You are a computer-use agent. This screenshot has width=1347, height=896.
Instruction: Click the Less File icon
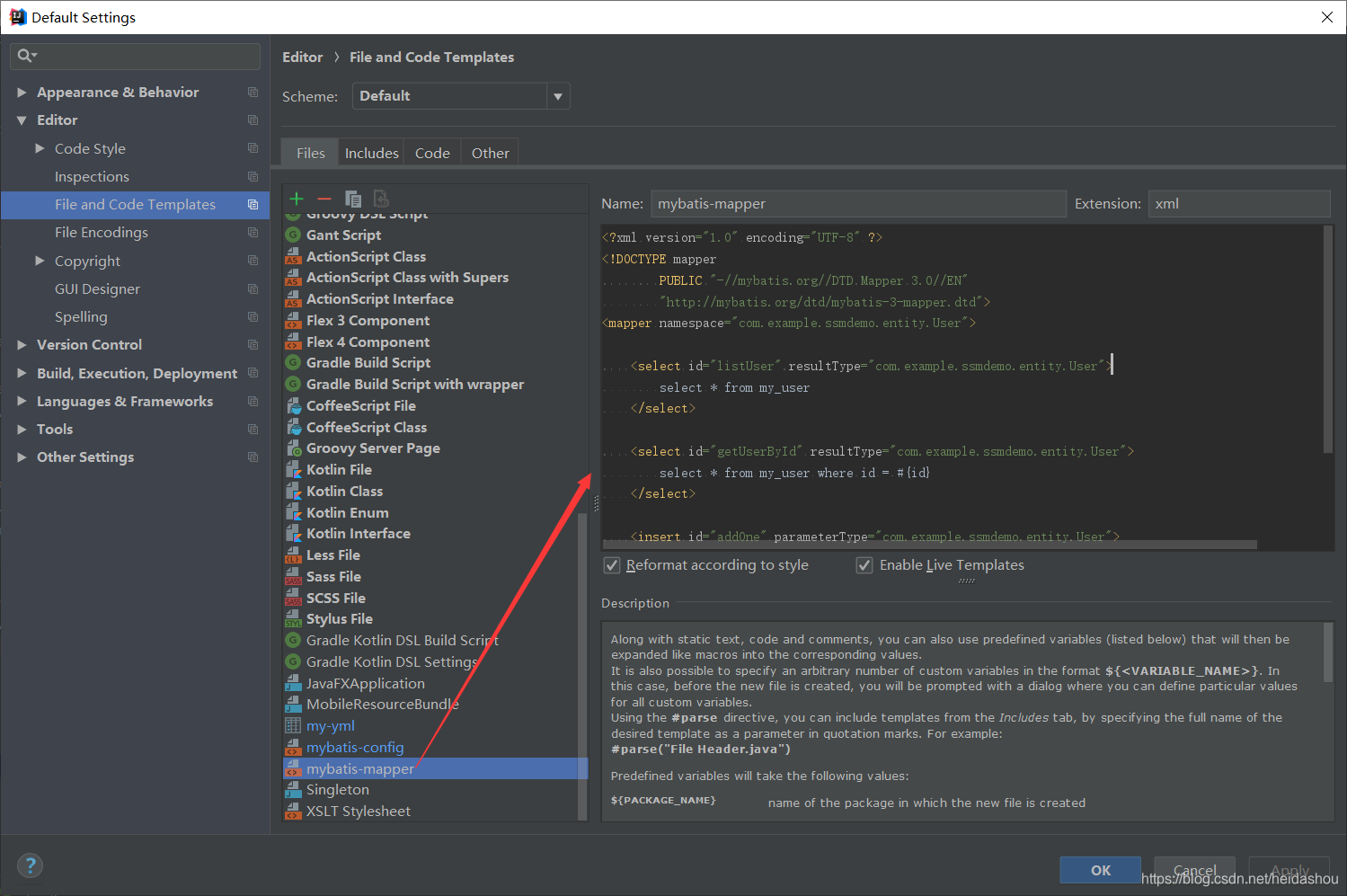click(293, 555)
